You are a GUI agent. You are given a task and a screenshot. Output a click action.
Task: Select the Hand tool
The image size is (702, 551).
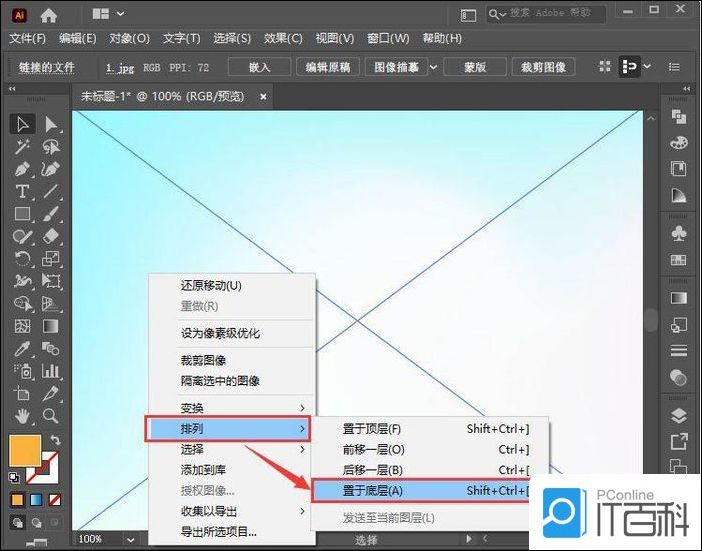pos(22,416)
